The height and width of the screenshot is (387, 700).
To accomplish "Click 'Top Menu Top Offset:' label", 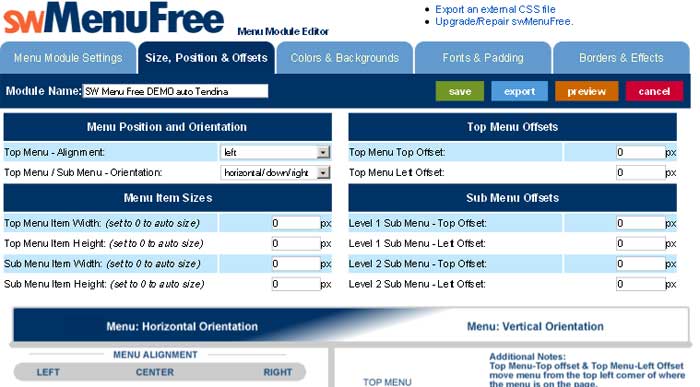I will pos(397,152).
